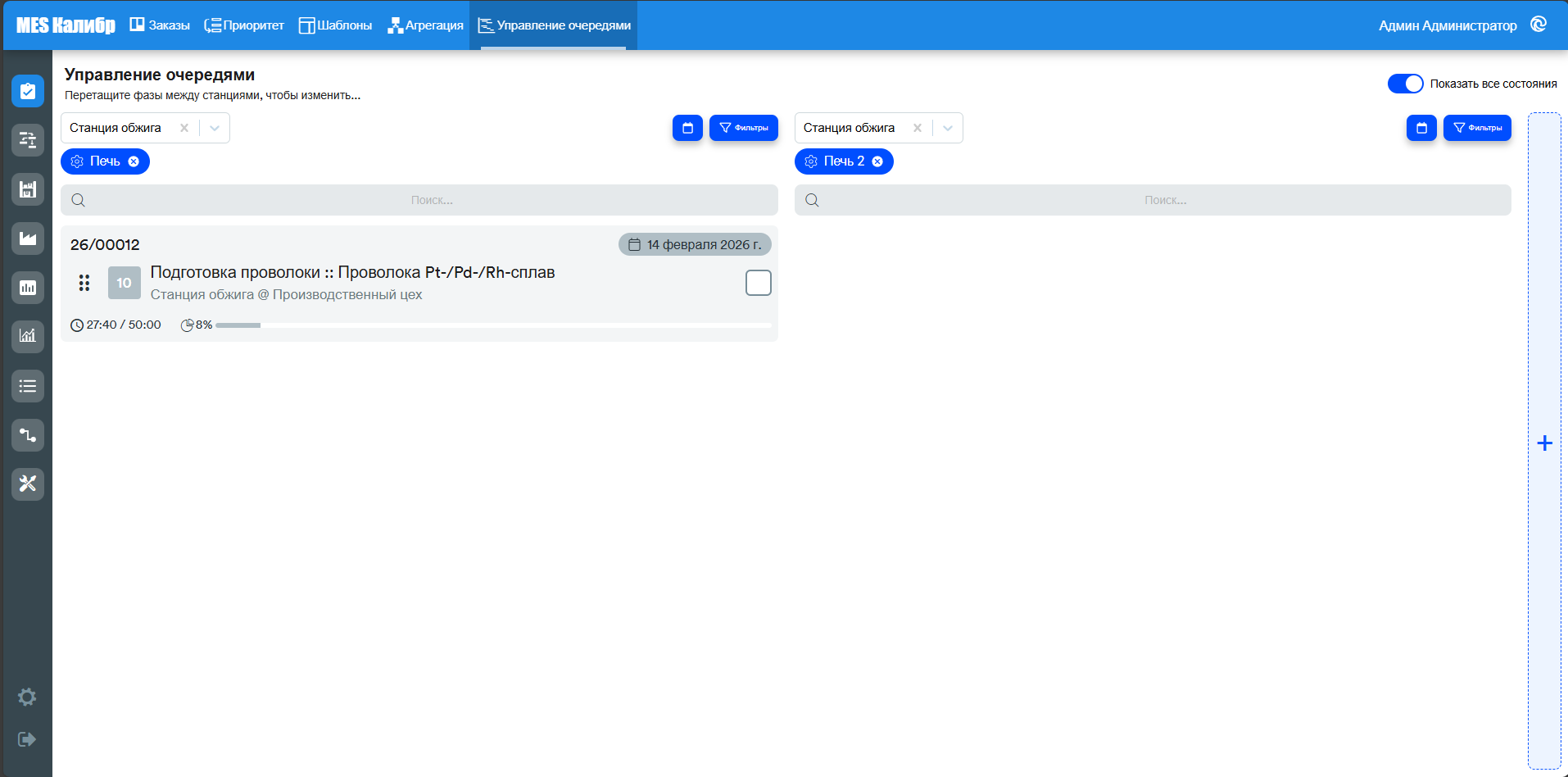Image resolution: width=1568 pixels, height=777 pixels.
Task: Open the Заказы tab
Action: pos(160,25)
